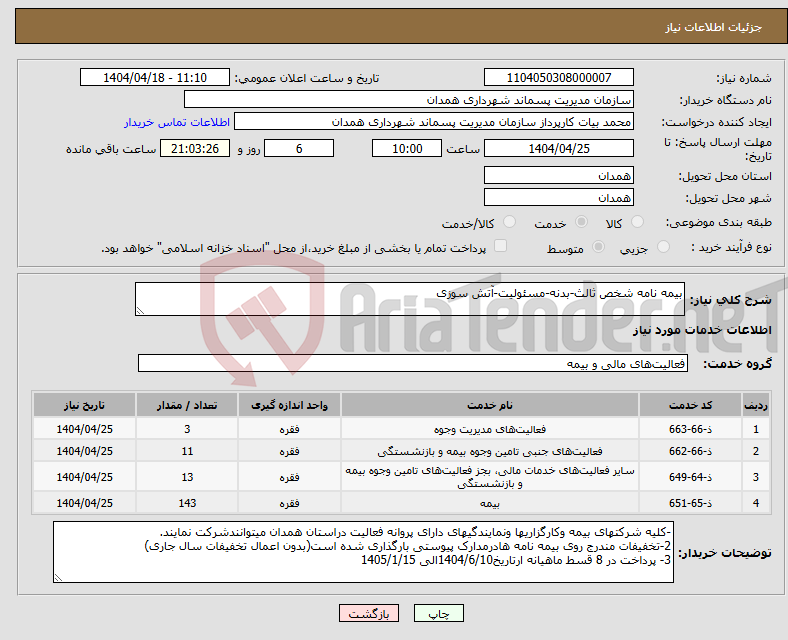Image resolution: width=788 pixels, height=640 pixels.
Task: Click the remaining days field showing 6
Action: click(x=299, y=148)
